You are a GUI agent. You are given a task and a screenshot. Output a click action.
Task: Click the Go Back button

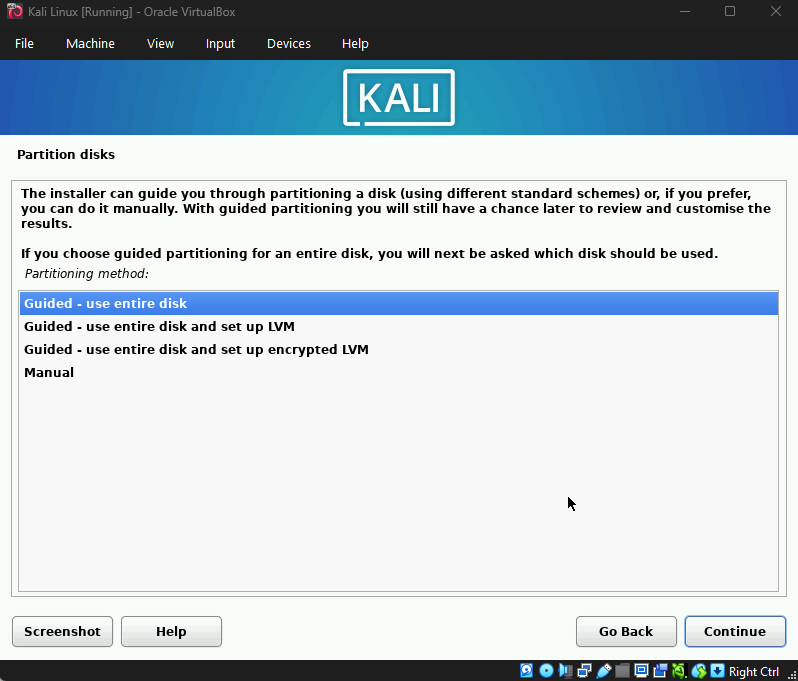tap(625, 632)
